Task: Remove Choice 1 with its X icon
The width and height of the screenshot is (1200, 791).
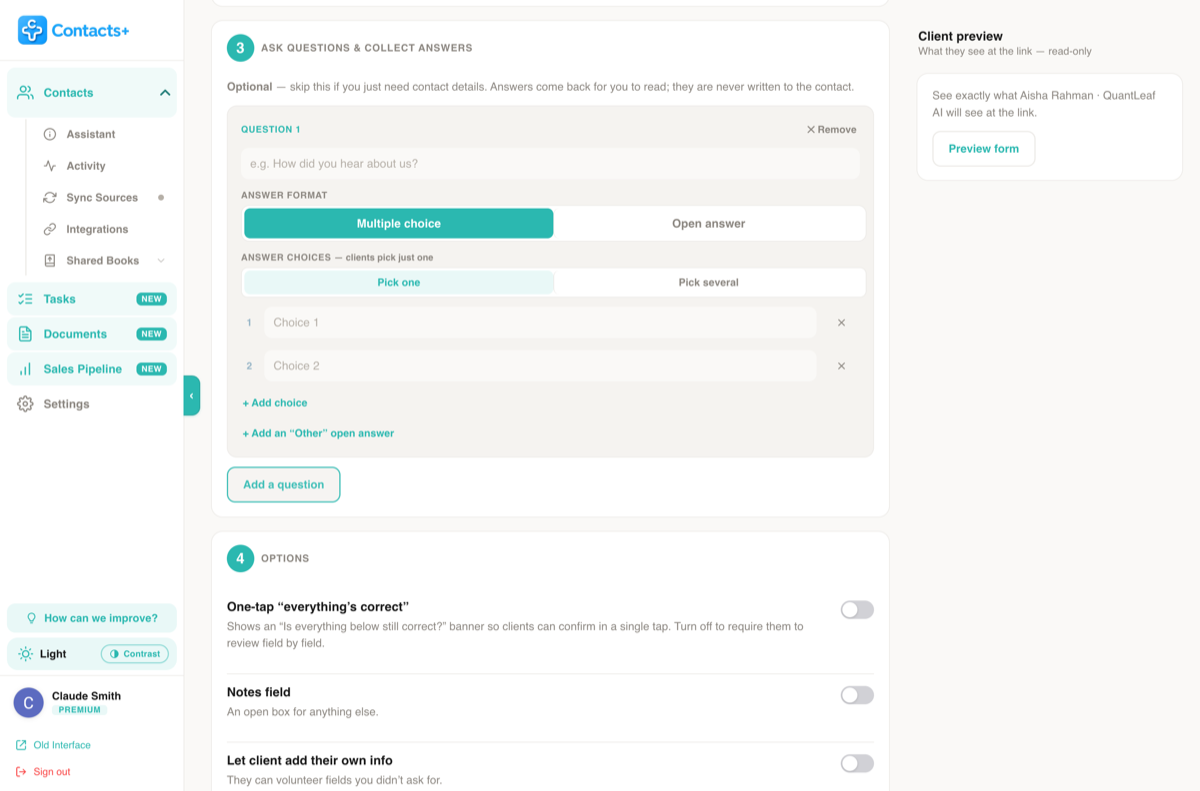Action: tap(841, 323)
